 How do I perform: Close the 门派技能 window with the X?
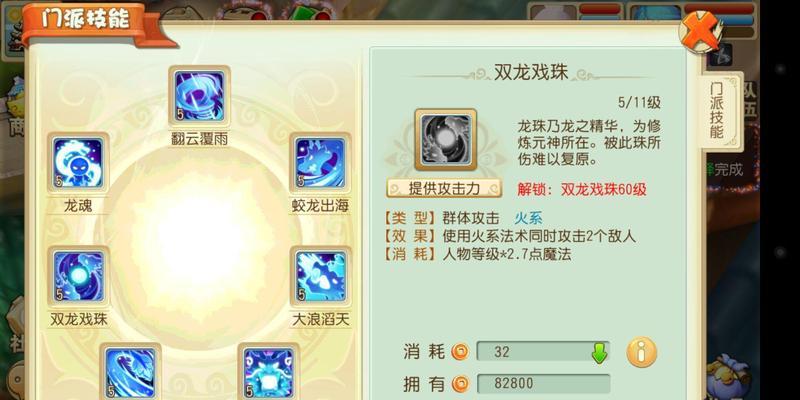(x=700, y=31)
